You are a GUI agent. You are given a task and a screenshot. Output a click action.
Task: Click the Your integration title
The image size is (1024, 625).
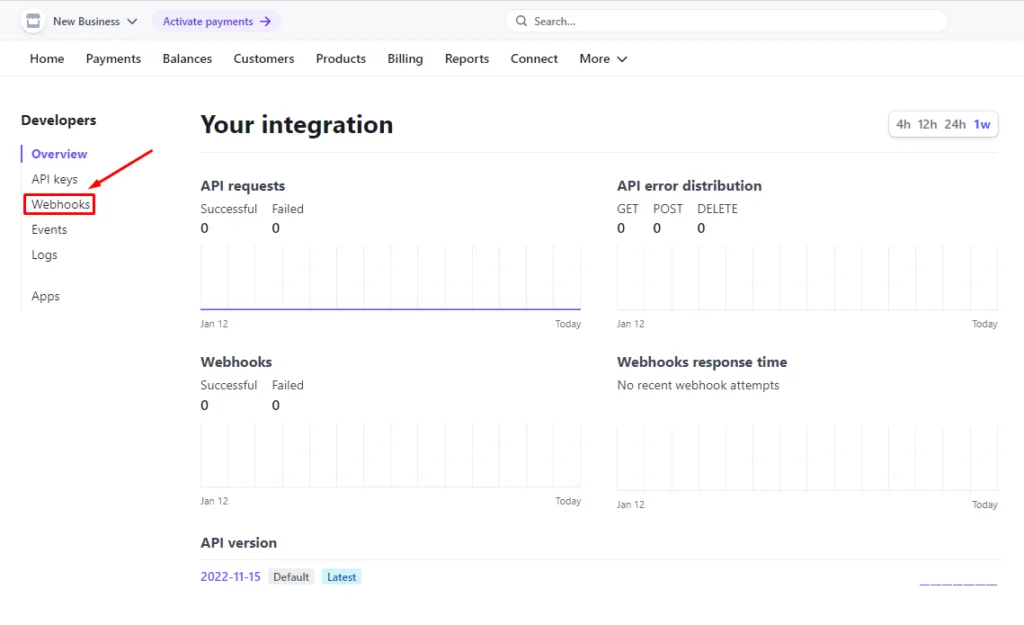(296, 125)
